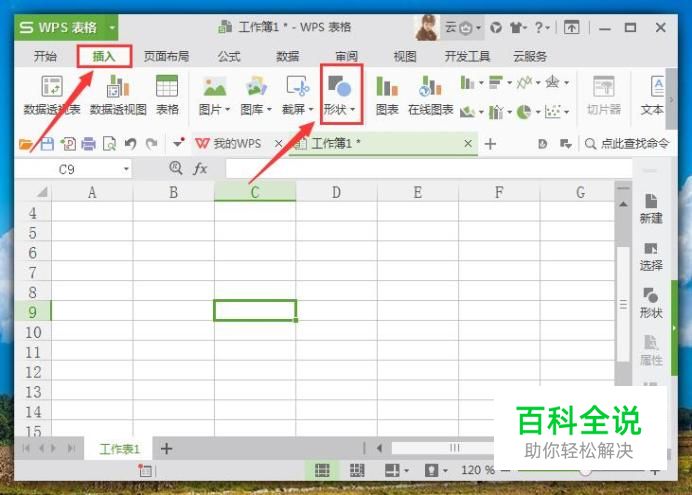The width and height of the screenshot is (692, 495).
Task: Click the fx insert function icon
Action: click(200, 168)
